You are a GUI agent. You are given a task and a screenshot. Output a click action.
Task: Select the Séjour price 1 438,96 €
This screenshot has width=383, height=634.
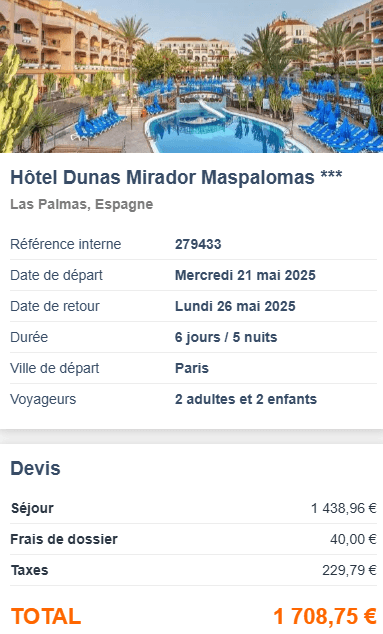[x=344, y=508]
